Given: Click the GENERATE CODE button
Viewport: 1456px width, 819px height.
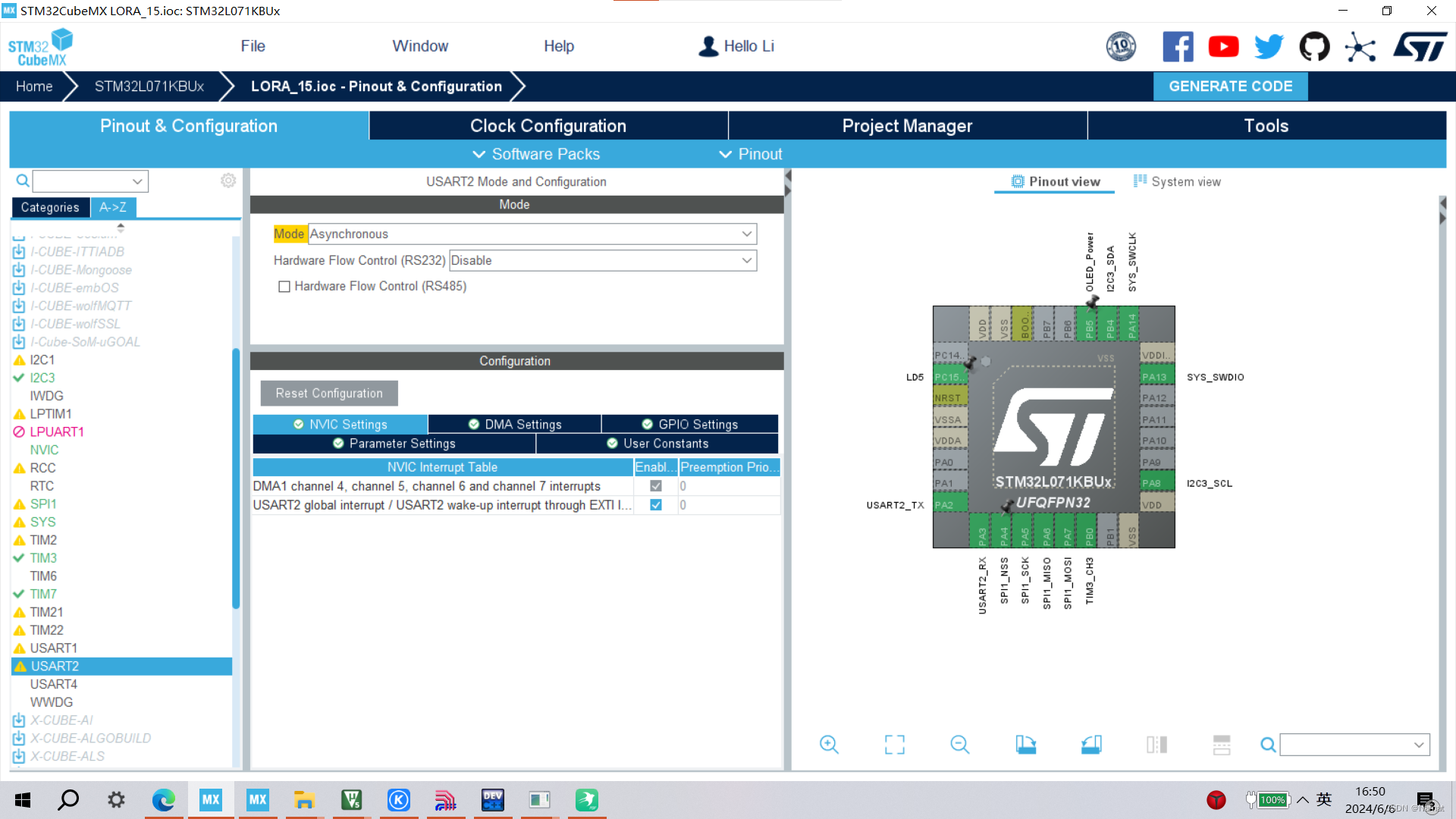Looking at the screenshot, I should click(x=1231, y=86).
